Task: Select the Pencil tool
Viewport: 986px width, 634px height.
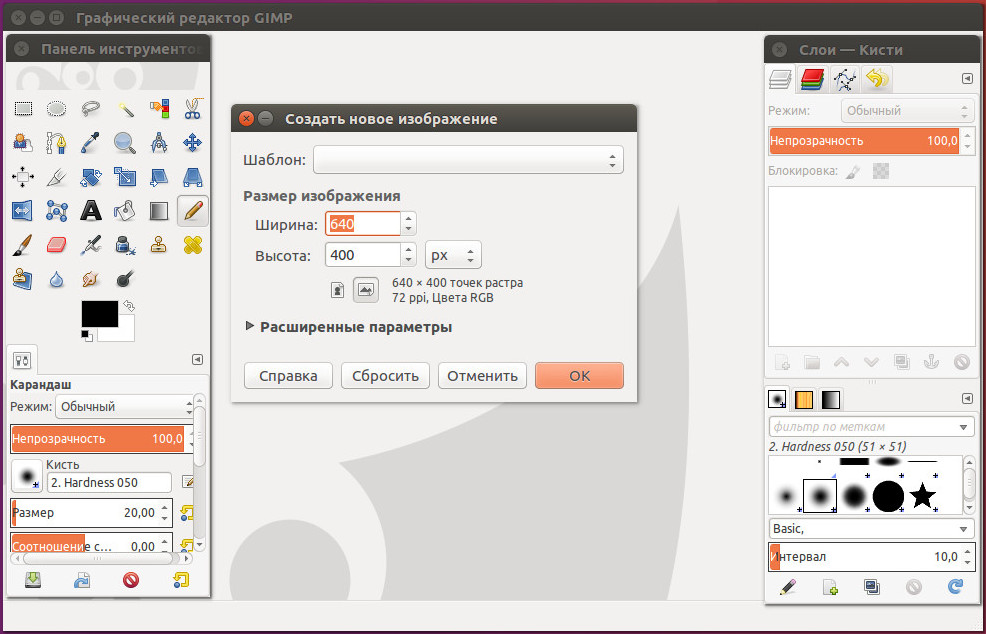Action: click(x=192, y=211)
